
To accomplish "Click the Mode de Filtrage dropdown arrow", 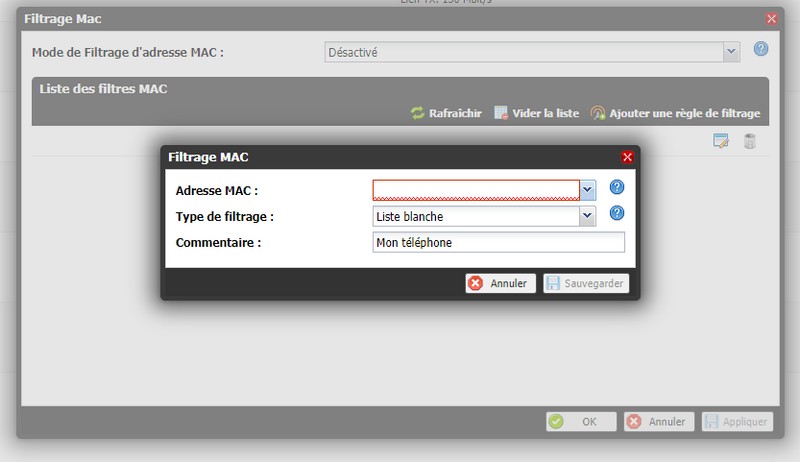I will click(x=732, y=52).
